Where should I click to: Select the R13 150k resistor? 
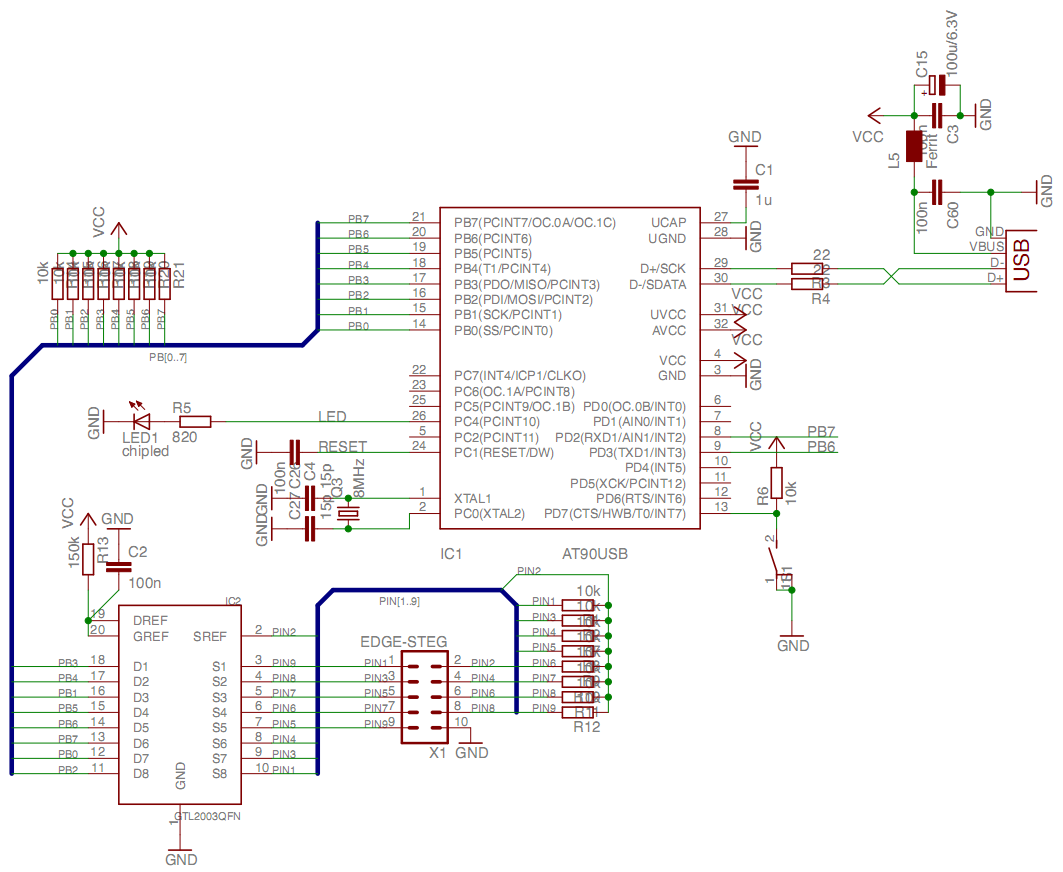point(88,558)
